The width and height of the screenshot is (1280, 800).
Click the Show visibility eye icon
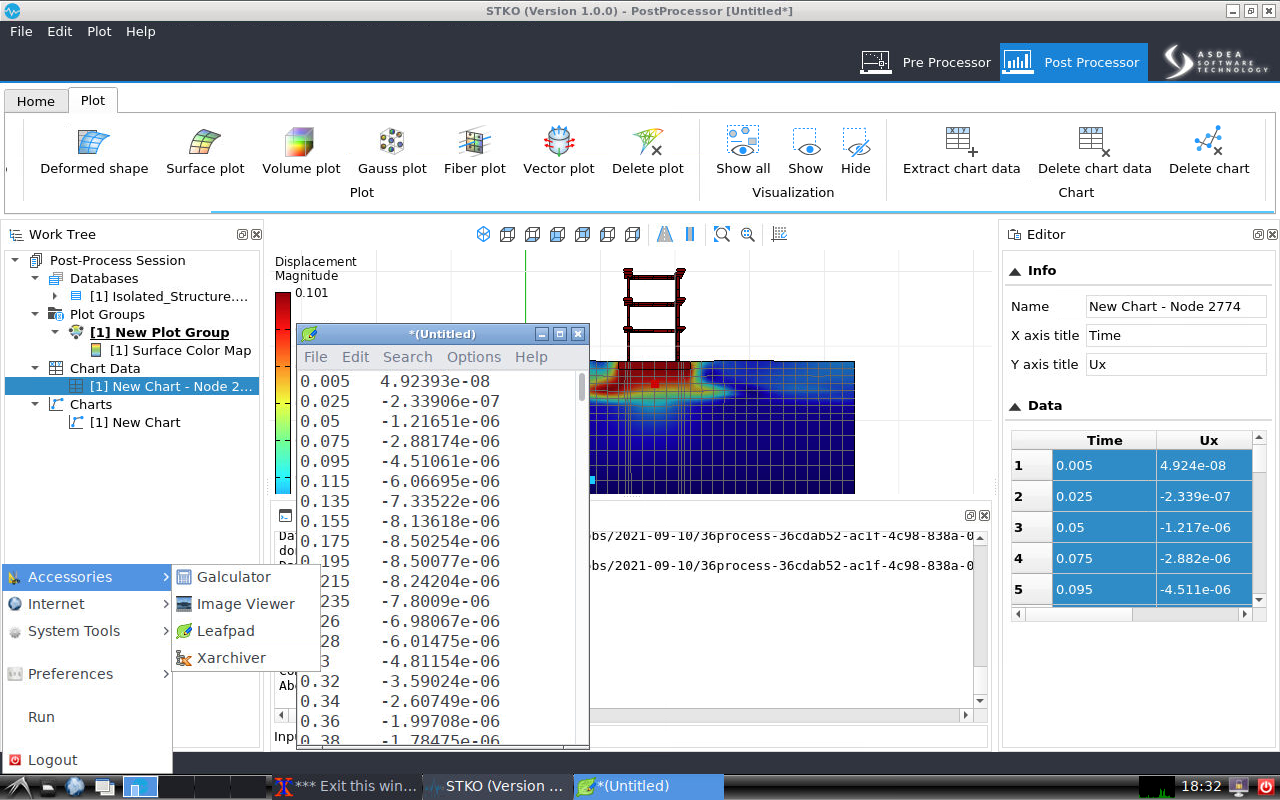tap(805, 143)
